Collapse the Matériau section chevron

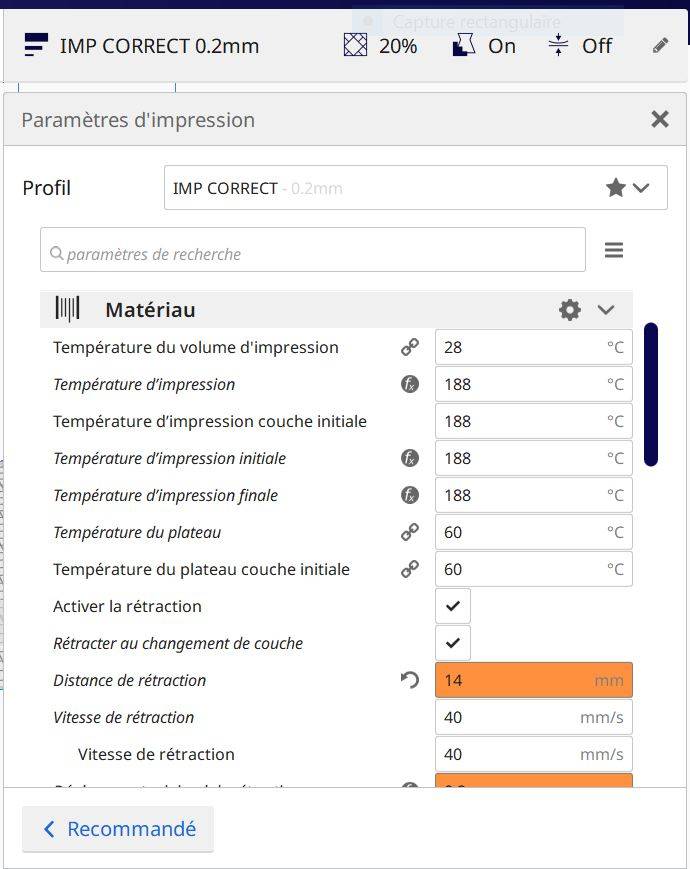606,310
